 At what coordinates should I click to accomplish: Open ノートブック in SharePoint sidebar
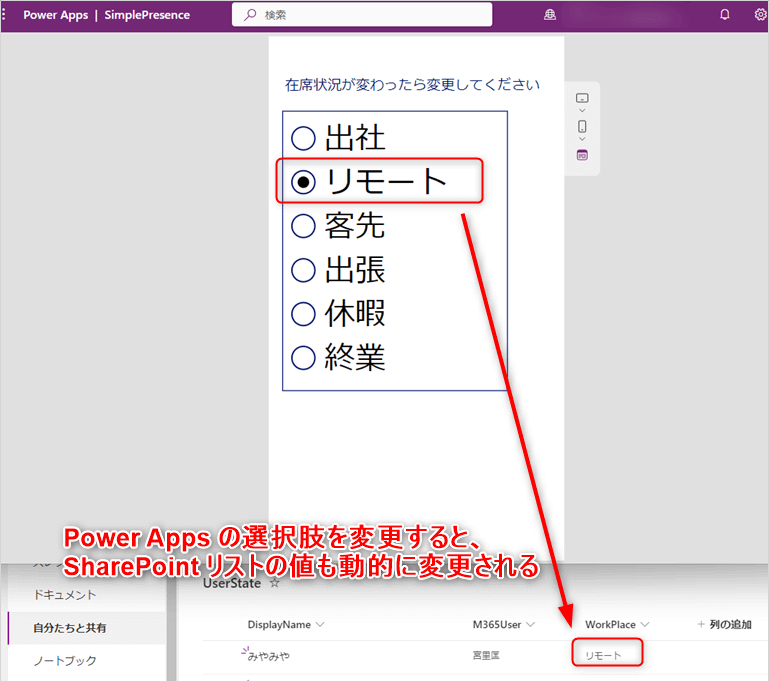(65, 661)
